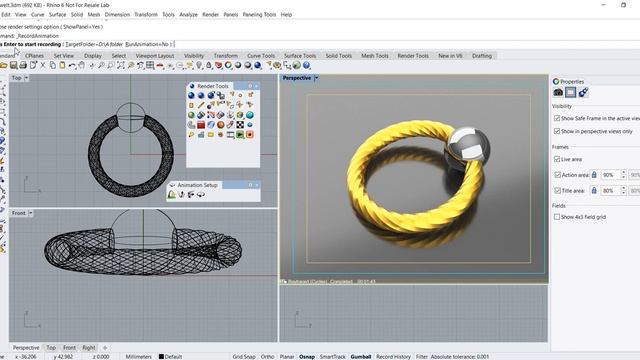Image resolution: width=640 pixels, height=360 pixels.
Task: Click the safe frame rectangle icon in Properties
Action: [x=571, y=93]
